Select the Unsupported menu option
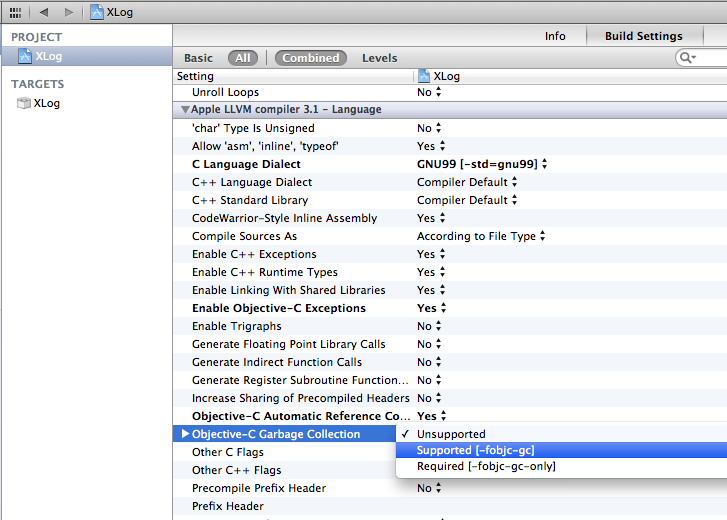The width and height of the screenshot is (727, 520). coord(451,434)
